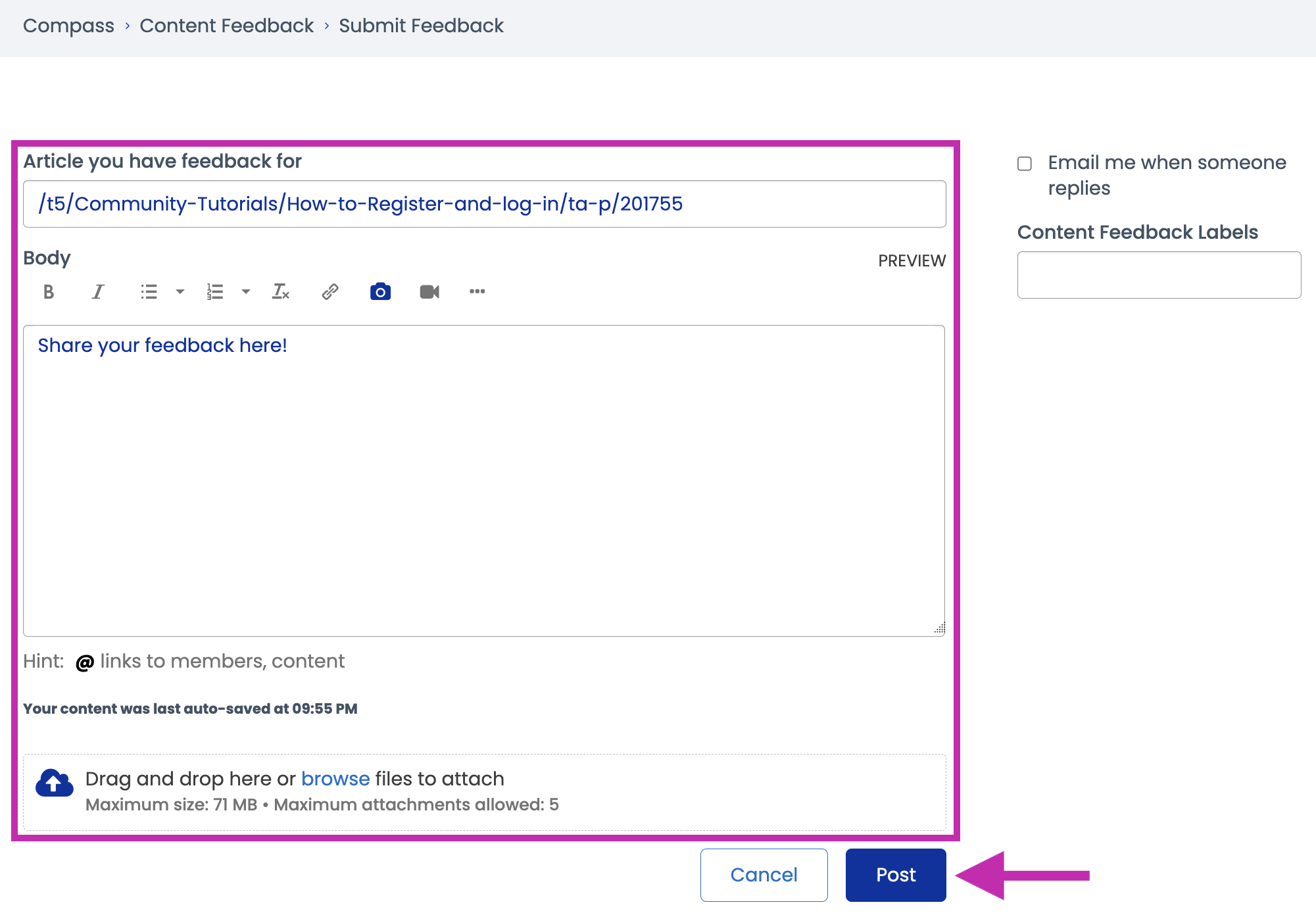Image resolution: width=1316 pixels, height=915 pixels.
Task: Insert a video using the video icon
Action: coord(429,291)
